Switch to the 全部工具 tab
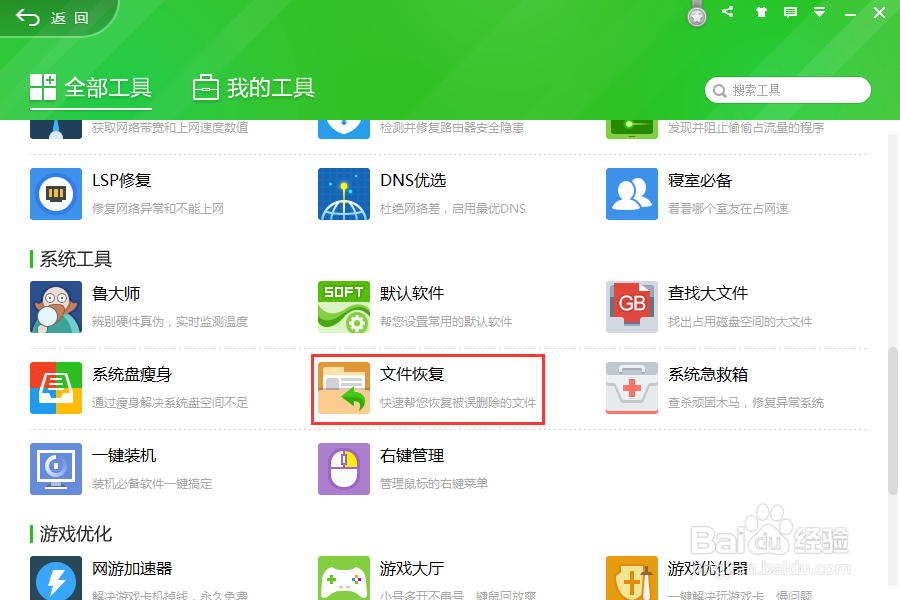This screenshot has width=900, height=600. point(91,88)
